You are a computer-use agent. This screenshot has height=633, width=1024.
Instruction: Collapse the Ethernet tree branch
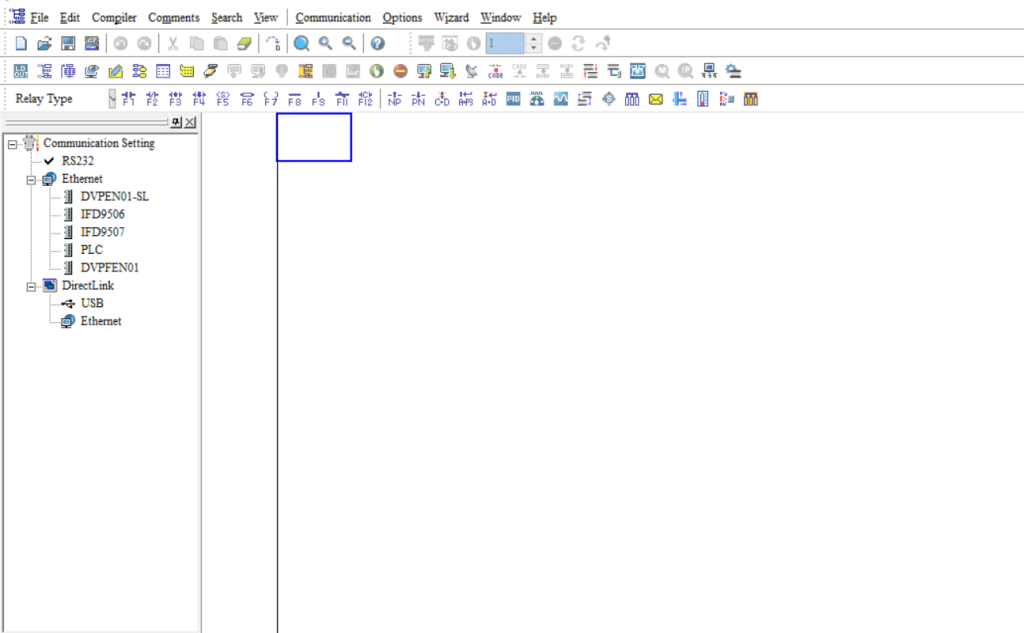(31, 178)
